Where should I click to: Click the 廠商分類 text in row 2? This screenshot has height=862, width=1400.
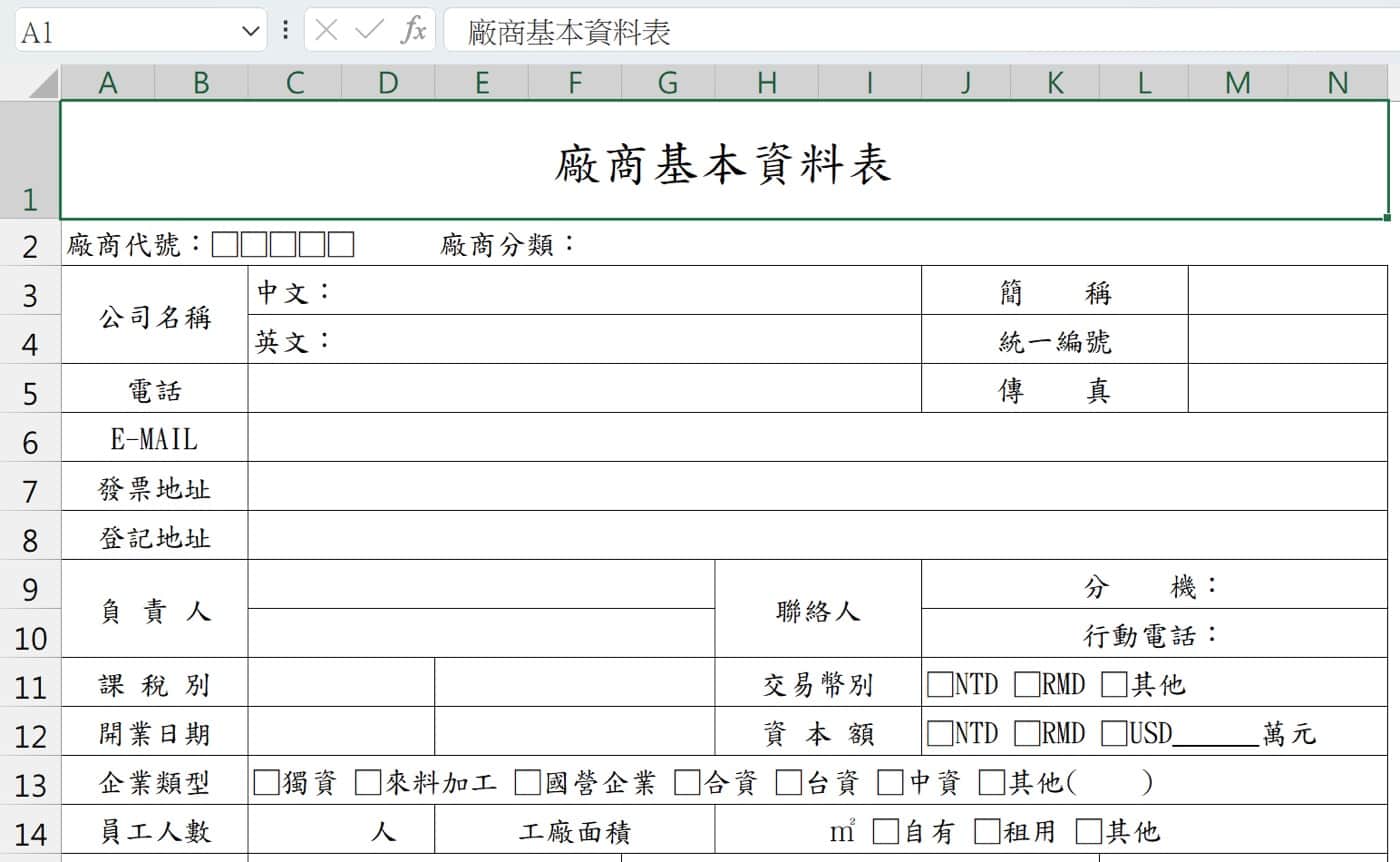click(x=509, y=244)
